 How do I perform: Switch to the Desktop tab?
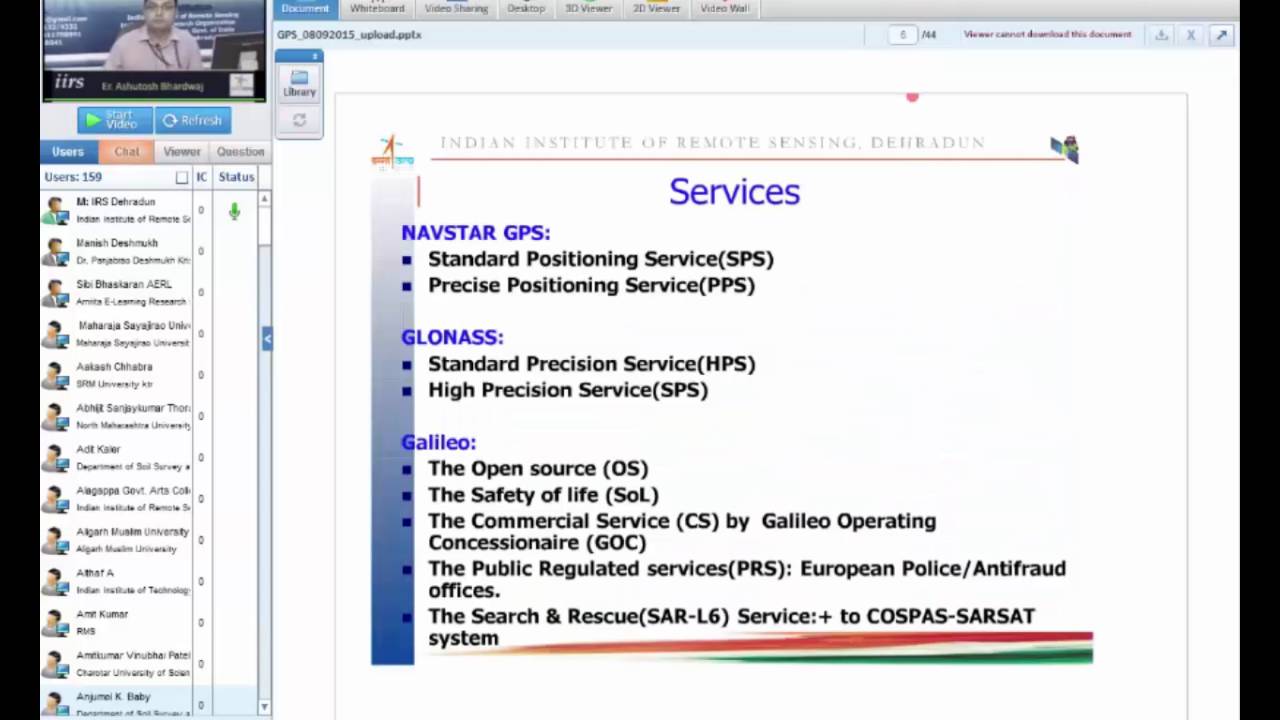click(x=526, y=8)
